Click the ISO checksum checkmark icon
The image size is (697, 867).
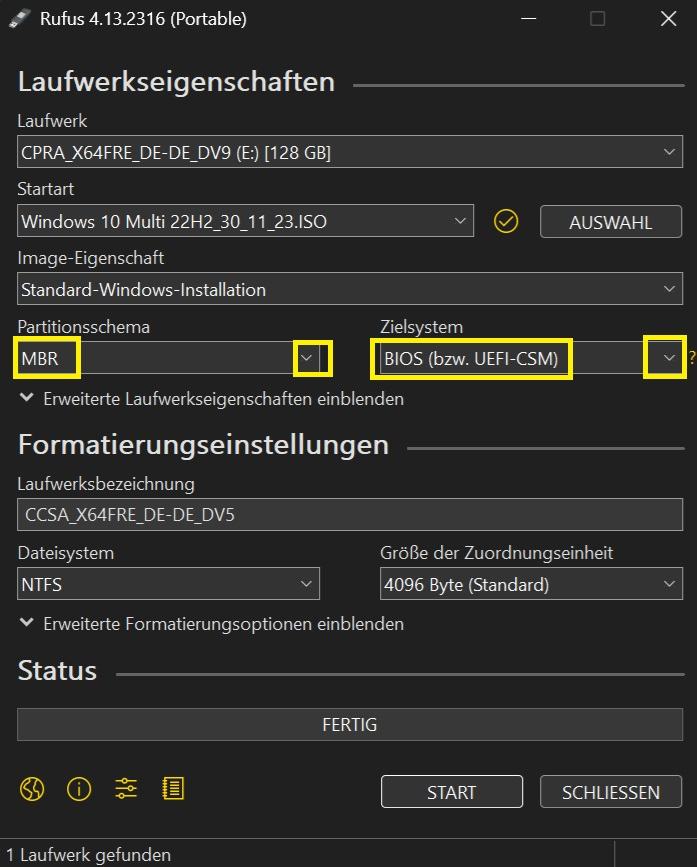click(506, 221)
